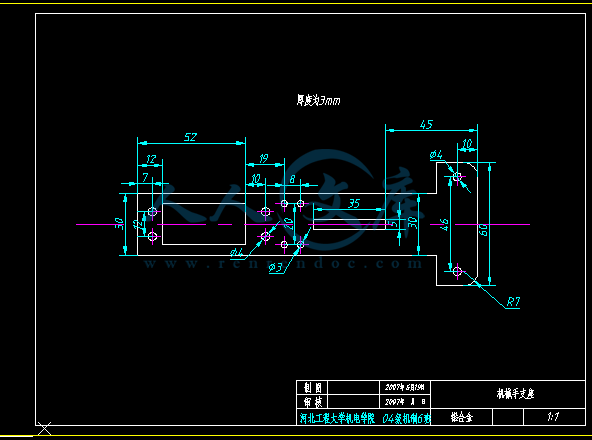This screenshot has height=440, width=592.
Task: Select the 2007年6月19日 date cell
Action: coord(405,388)
